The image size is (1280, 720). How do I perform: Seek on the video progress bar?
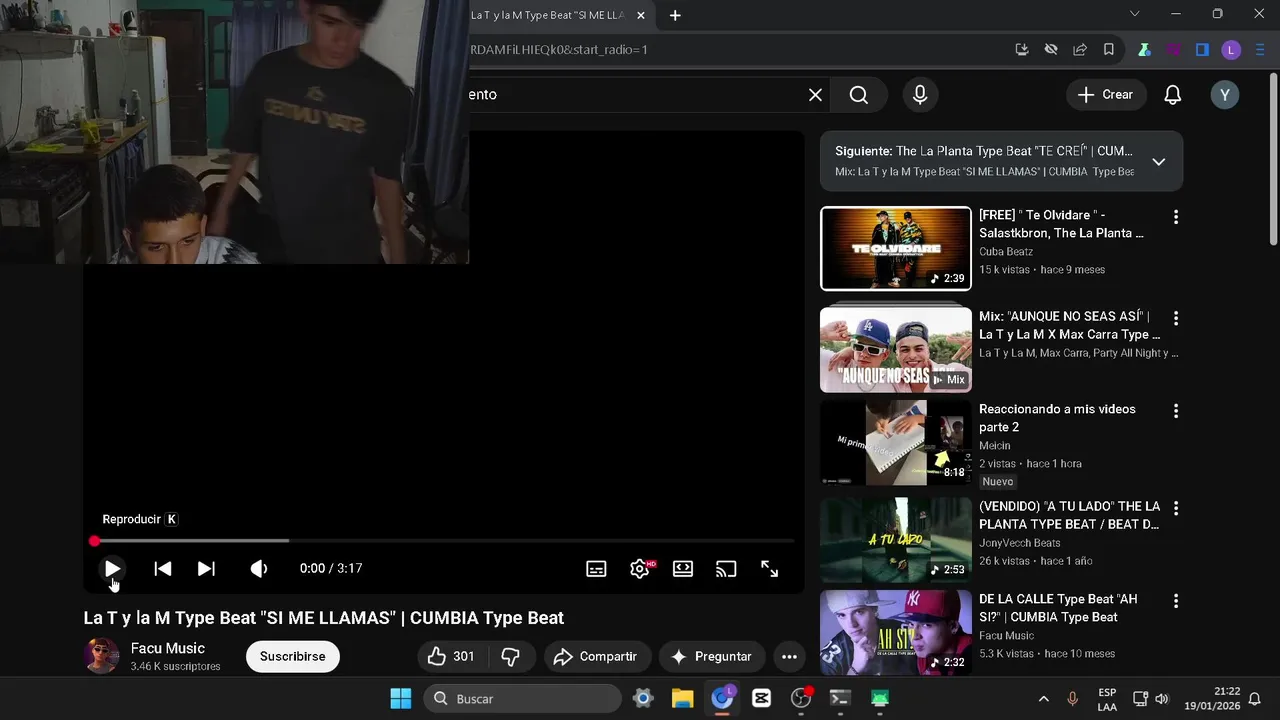(x=444, y=541)
